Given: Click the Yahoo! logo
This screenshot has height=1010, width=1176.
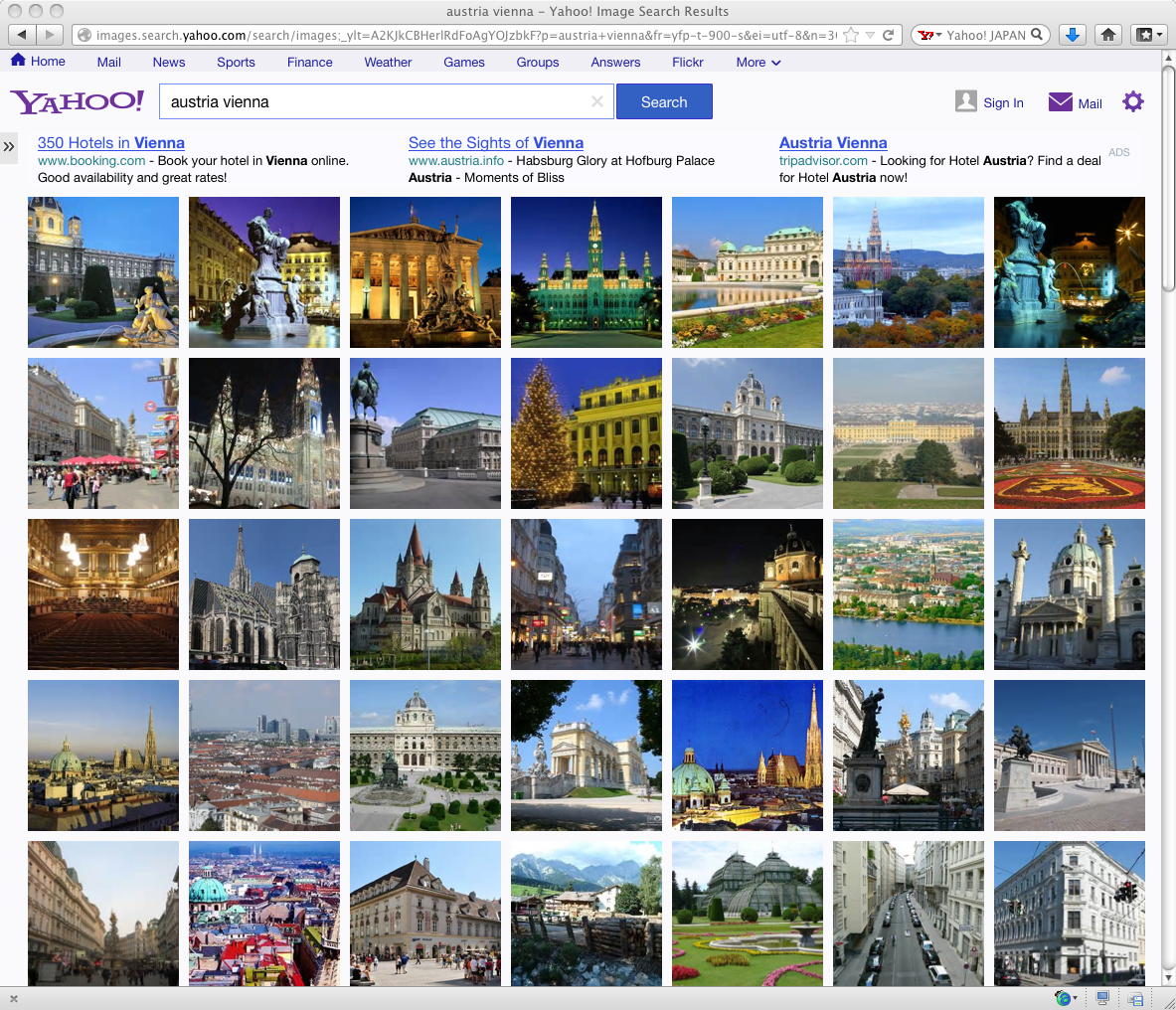Looking at the screenshot, I should click(78, 102).
